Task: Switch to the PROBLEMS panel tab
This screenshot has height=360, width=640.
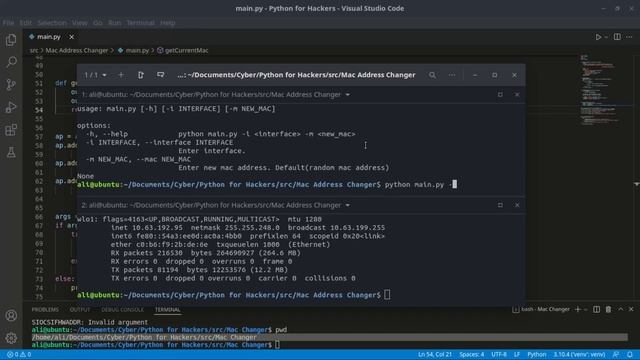Action: 45,310
